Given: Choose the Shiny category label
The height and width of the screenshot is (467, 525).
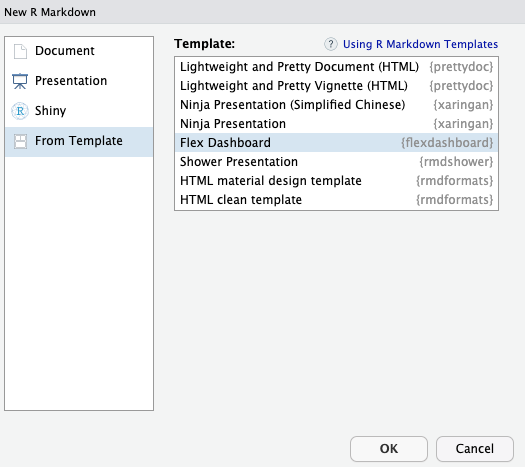Looking at the screenshot, I should (51, 111).
